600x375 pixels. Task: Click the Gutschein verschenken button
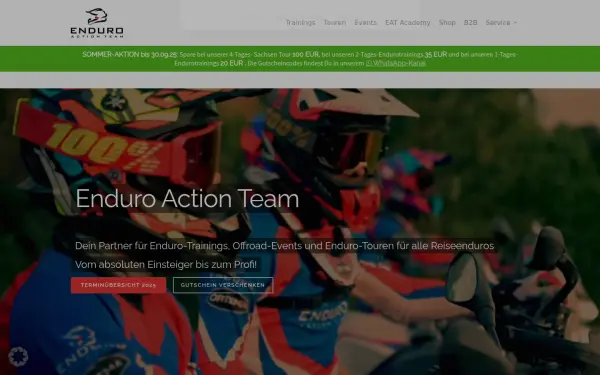click(x=223, y=285)
